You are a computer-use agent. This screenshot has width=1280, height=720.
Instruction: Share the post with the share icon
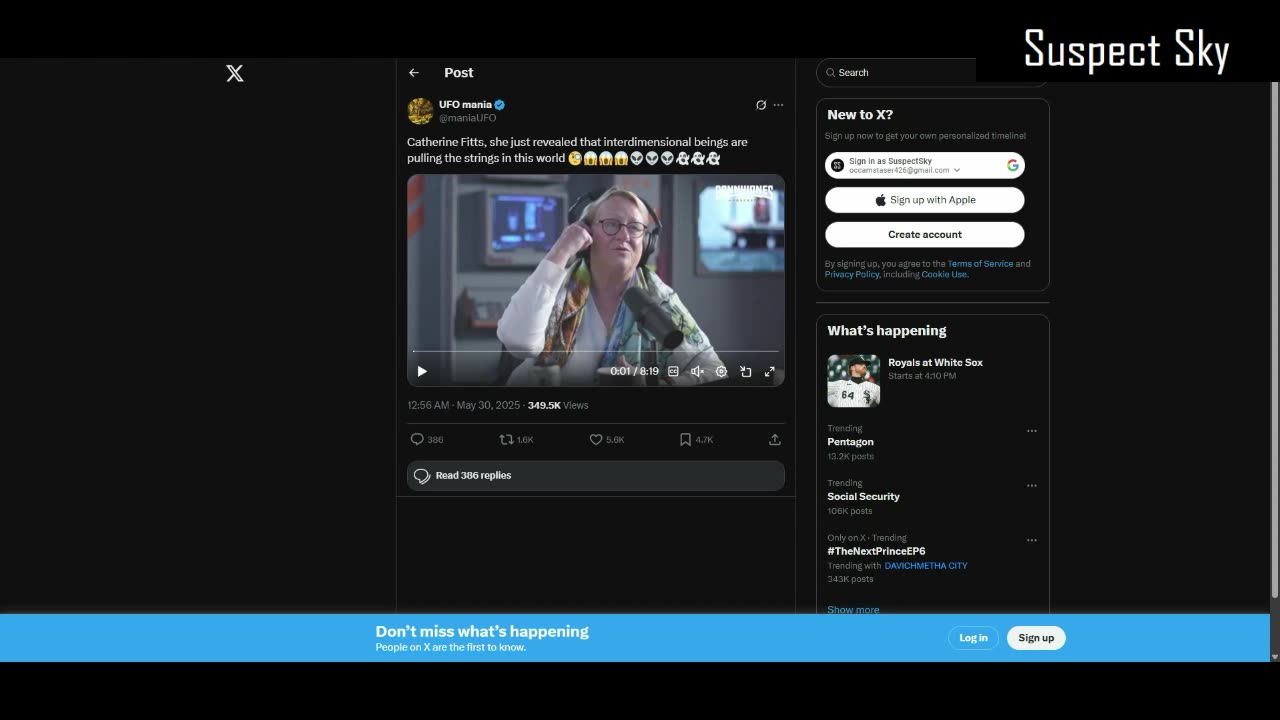pyautogui.click(x=774, y=439)
